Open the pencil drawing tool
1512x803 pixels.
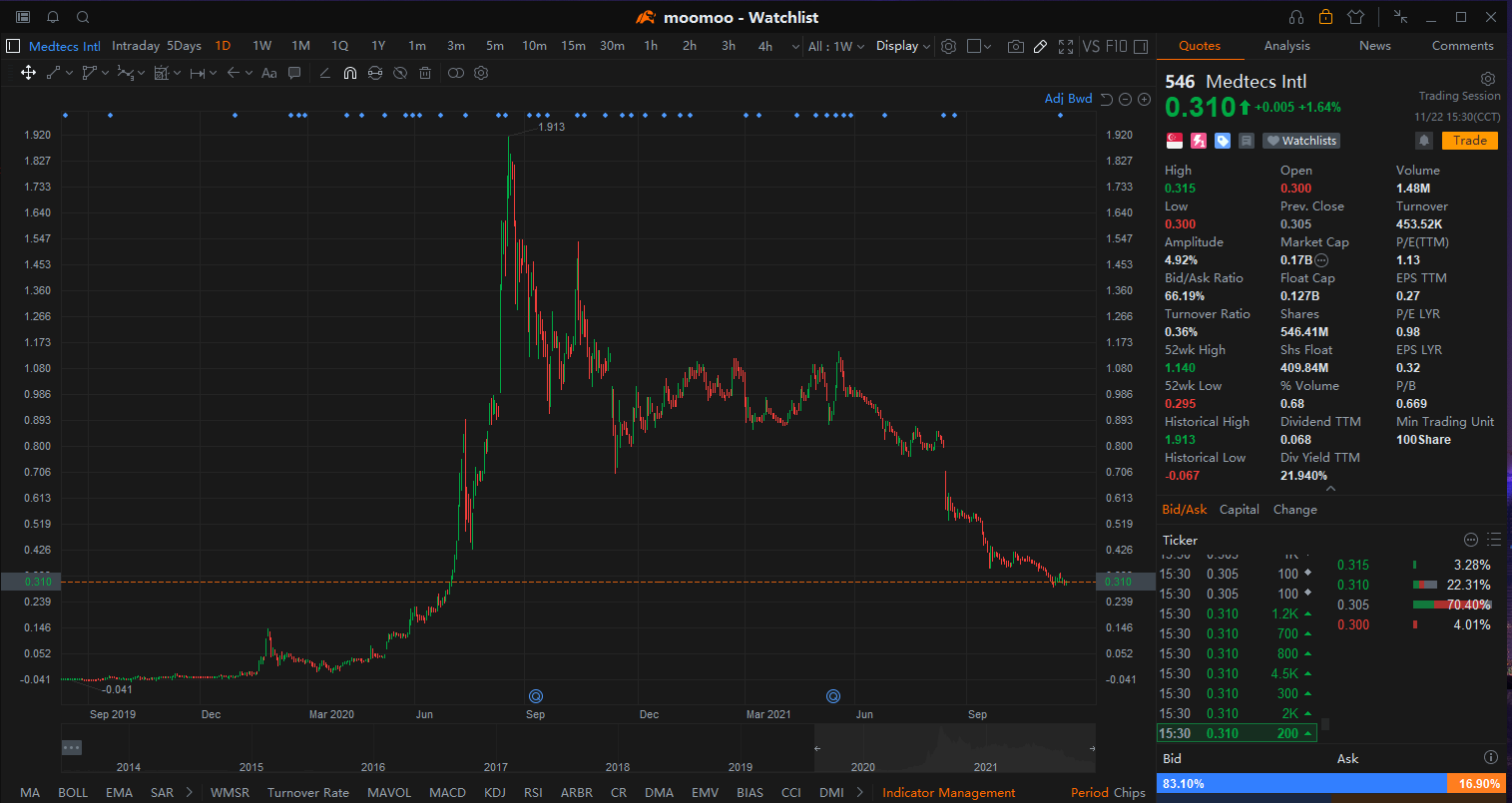(x=1040, y=46)
